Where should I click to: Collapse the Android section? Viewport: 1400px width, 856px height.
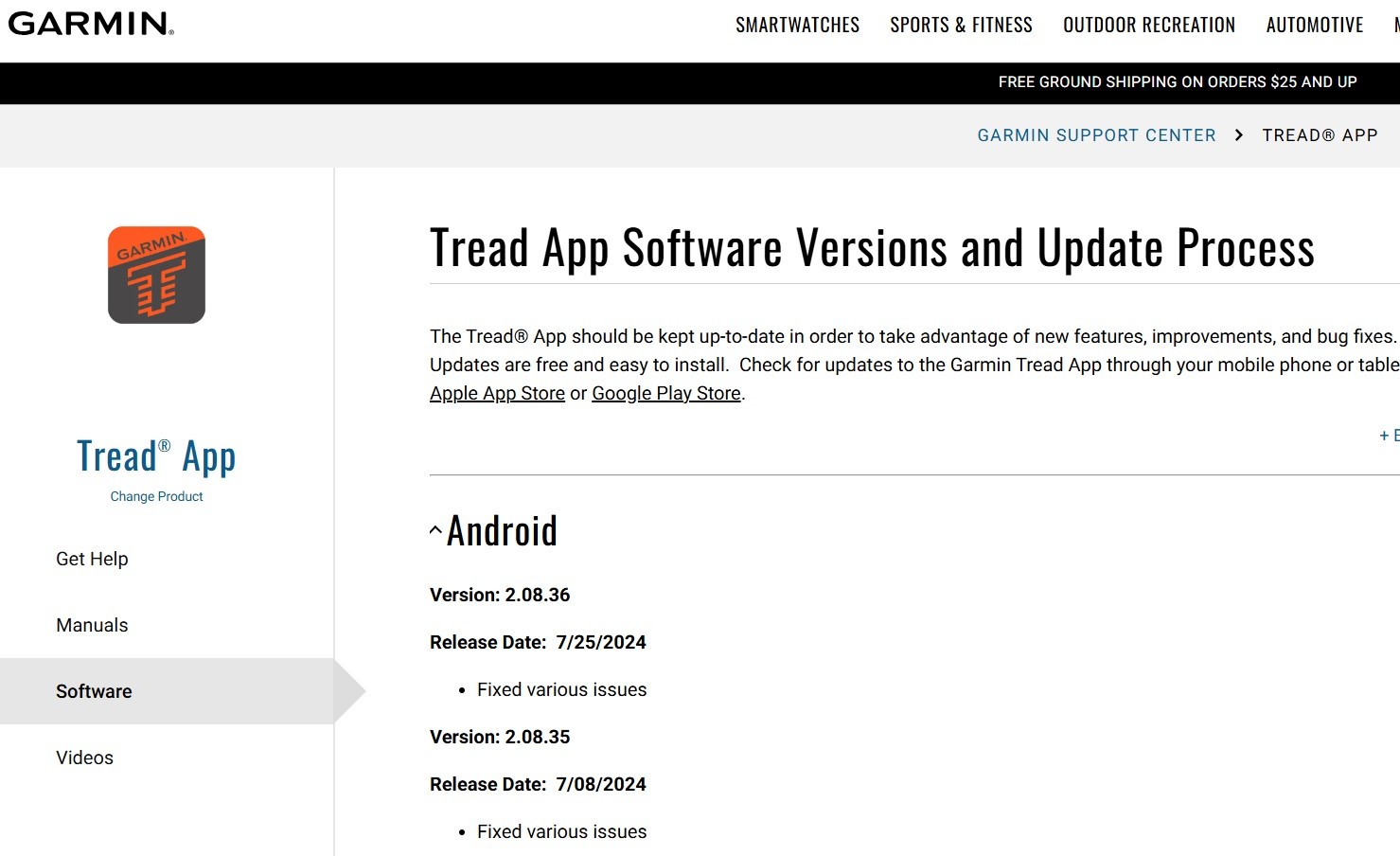(435, 530)
